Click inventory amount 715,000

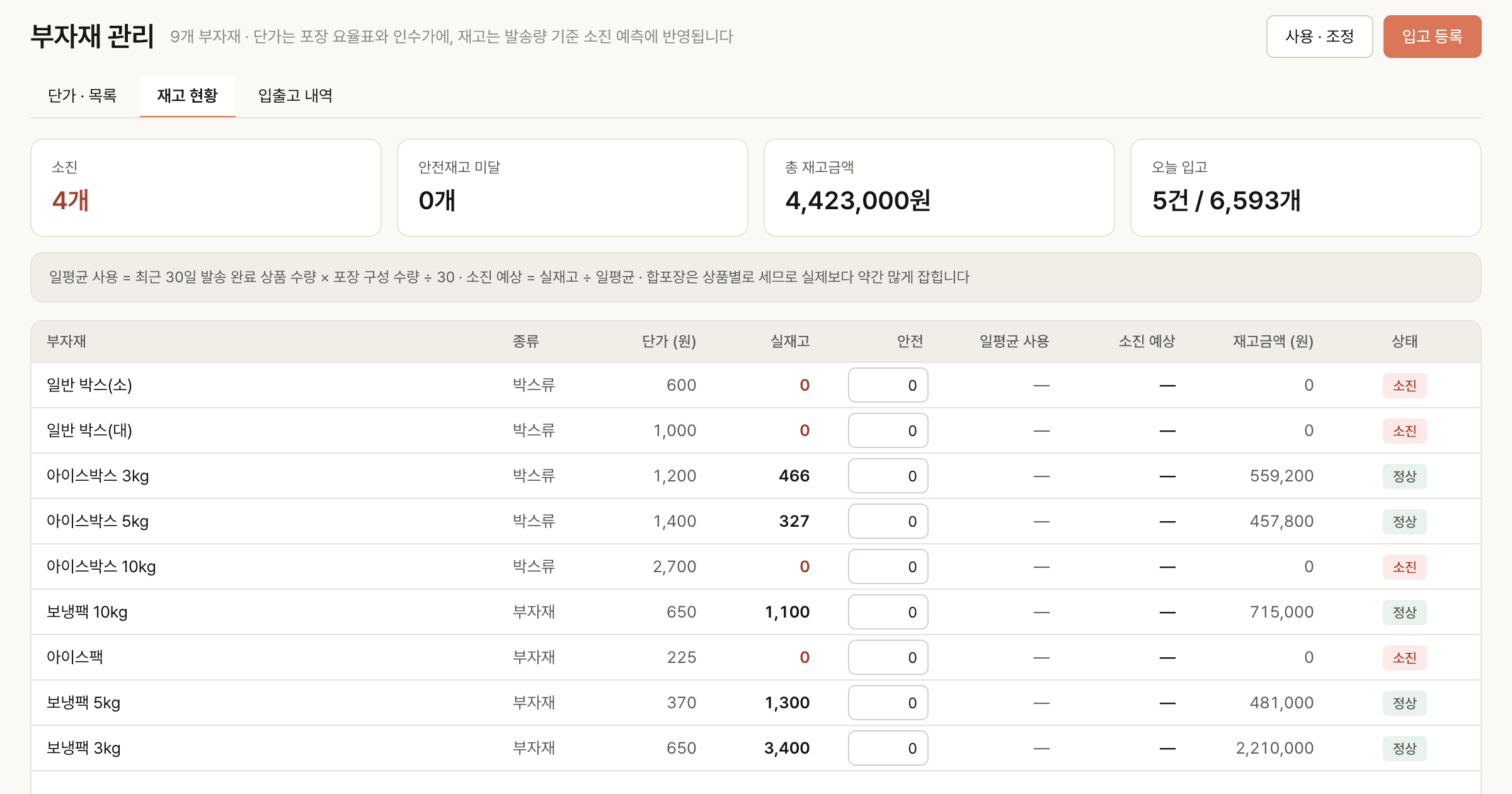click(1281, 612)
